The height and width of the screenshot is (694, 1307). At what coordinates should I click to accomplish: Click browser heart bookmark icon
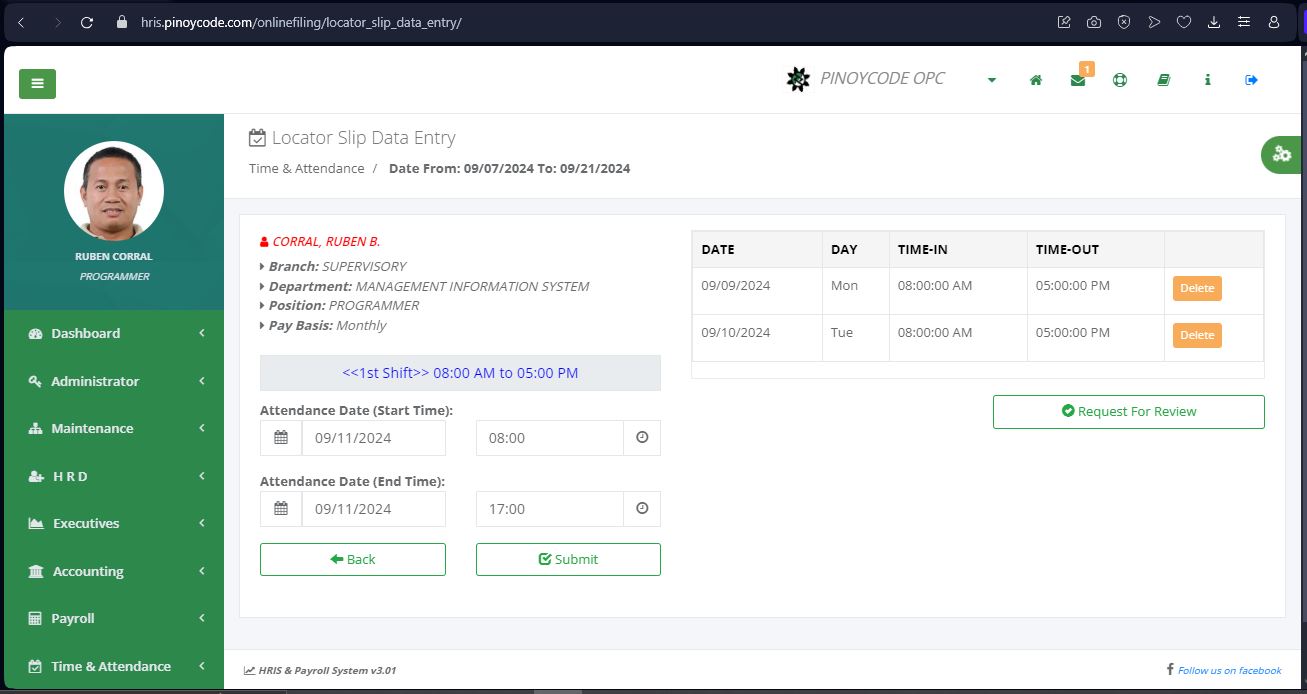tap(1184, 22)
